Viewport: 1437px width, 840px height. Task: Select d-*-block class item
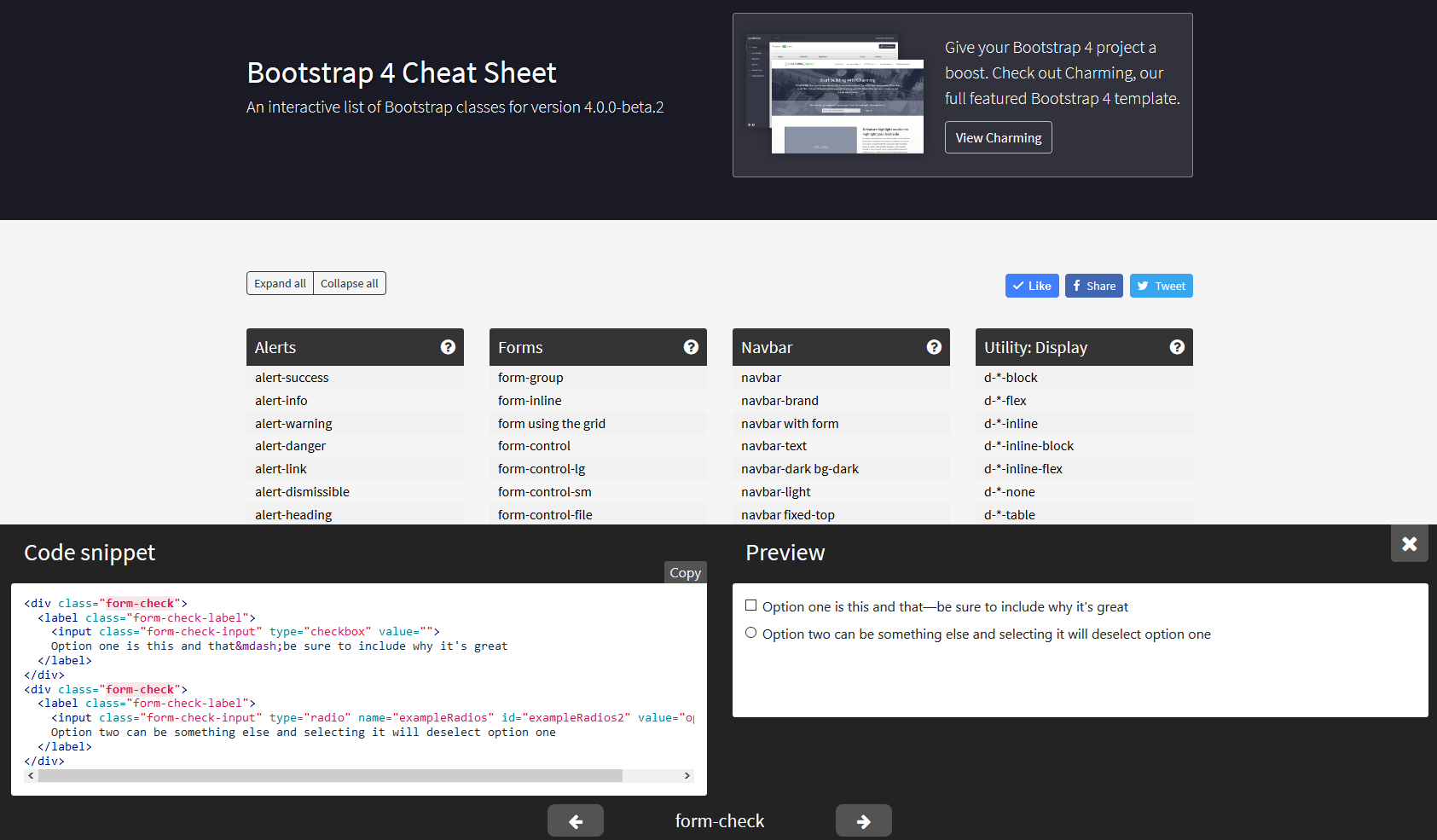click(1084, 377)
